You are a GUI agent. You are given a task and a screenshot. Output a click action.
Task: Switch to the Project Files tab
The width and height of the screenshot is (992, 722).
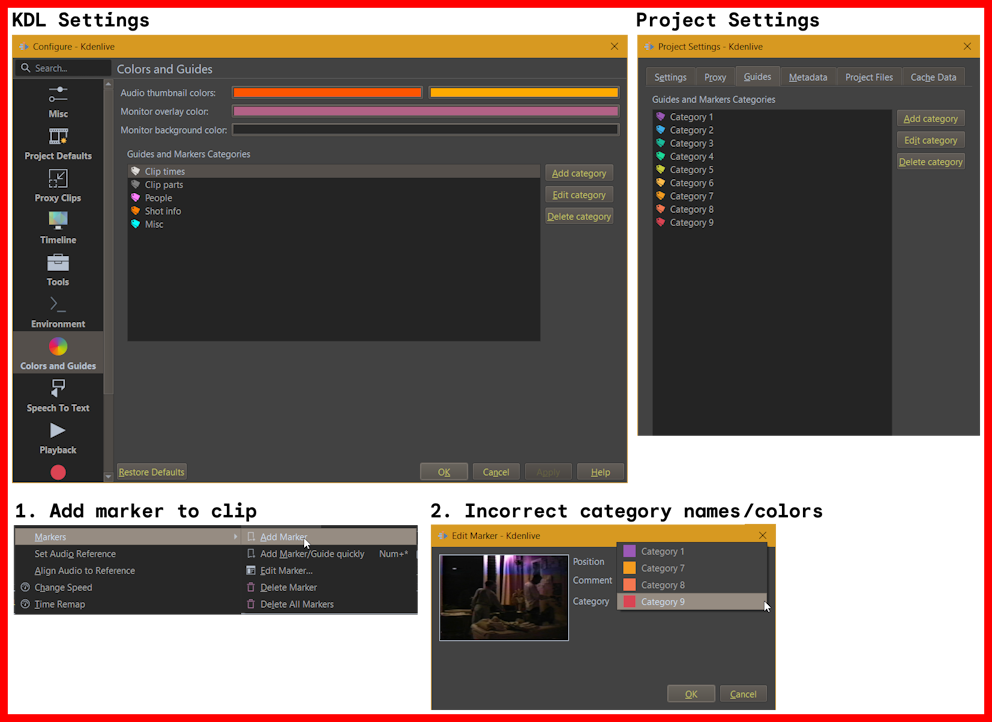[x=869, y=77]
